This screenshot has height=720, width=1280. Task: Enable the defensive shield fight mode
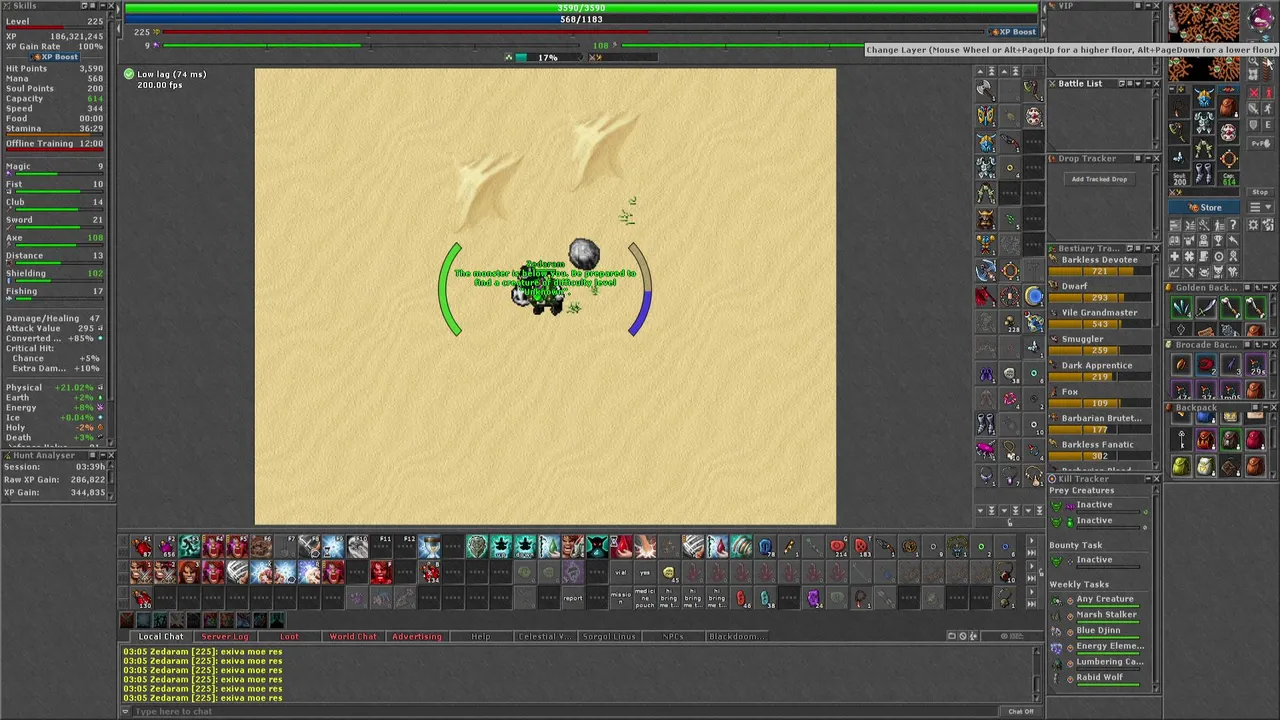pos(1253,124)
